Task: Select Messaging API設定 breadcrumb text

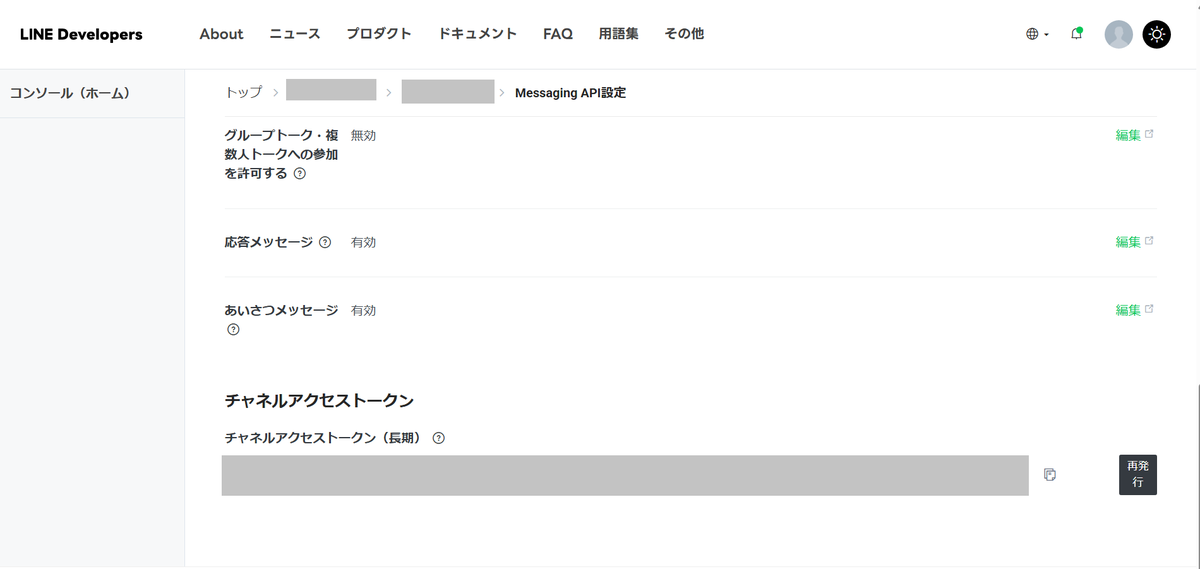Action: click(570, 93)
